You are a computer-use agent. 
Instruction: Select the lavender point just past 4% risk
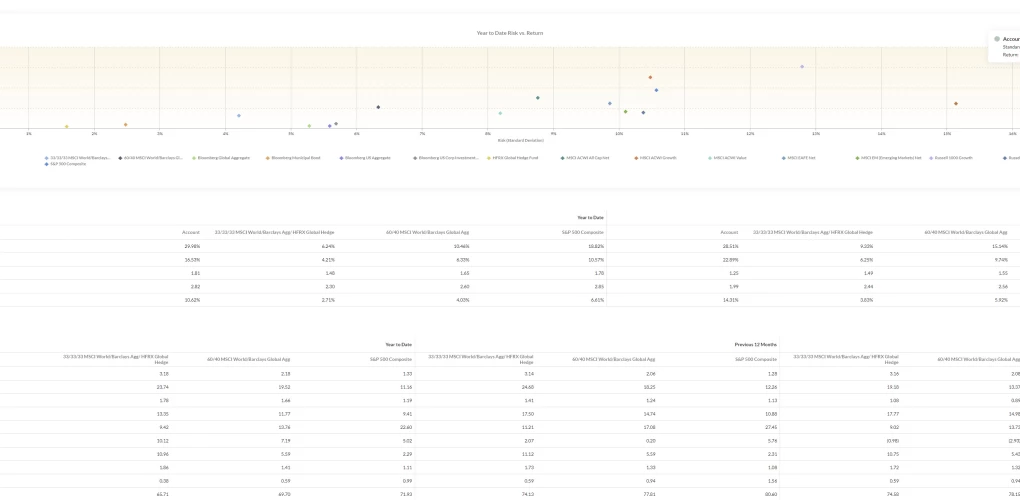click(239, 116)
